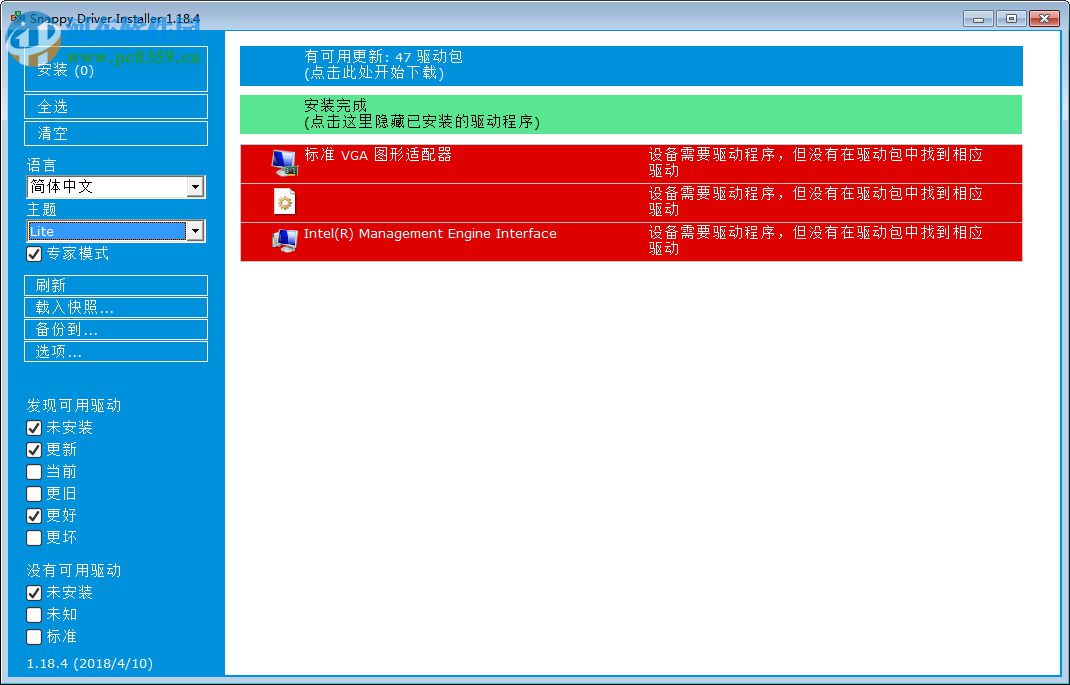Click the 全选 button to select all
The image size is (1070, 685).
115,106
